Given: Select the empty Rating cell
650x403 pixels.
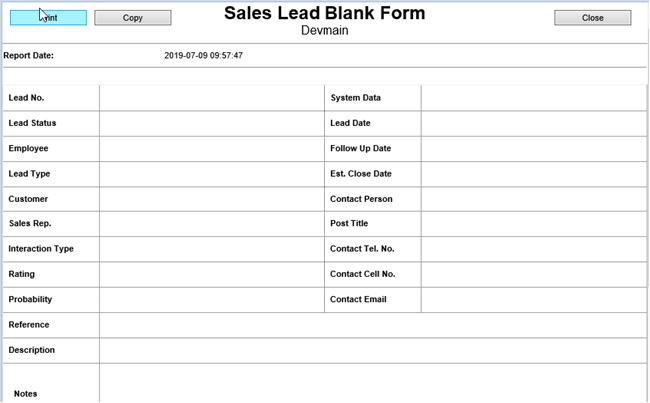Looking at the screenshot, I should pos(211,274).
